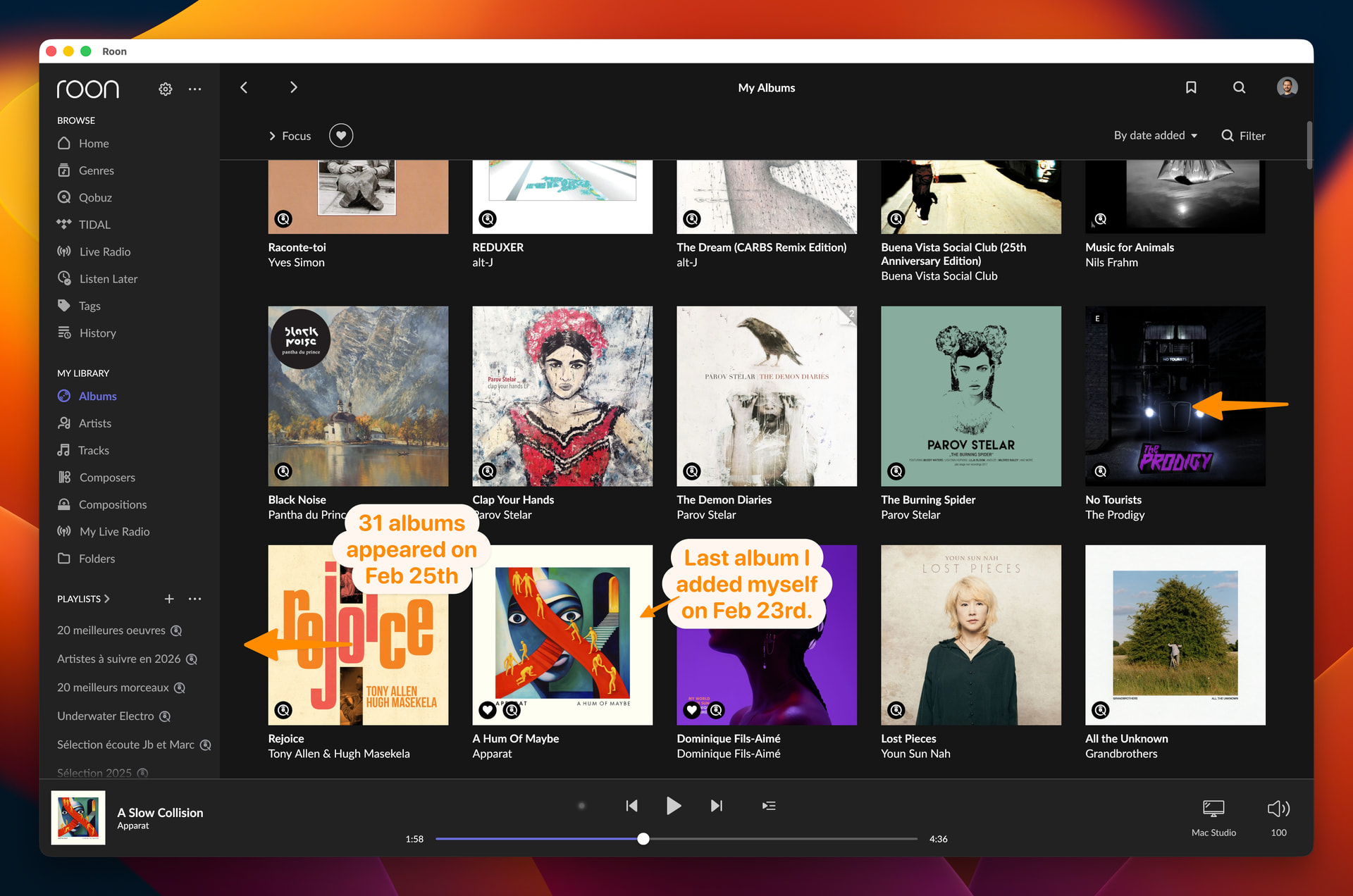Toggle the favorites heart filter

tap(341, 135)
